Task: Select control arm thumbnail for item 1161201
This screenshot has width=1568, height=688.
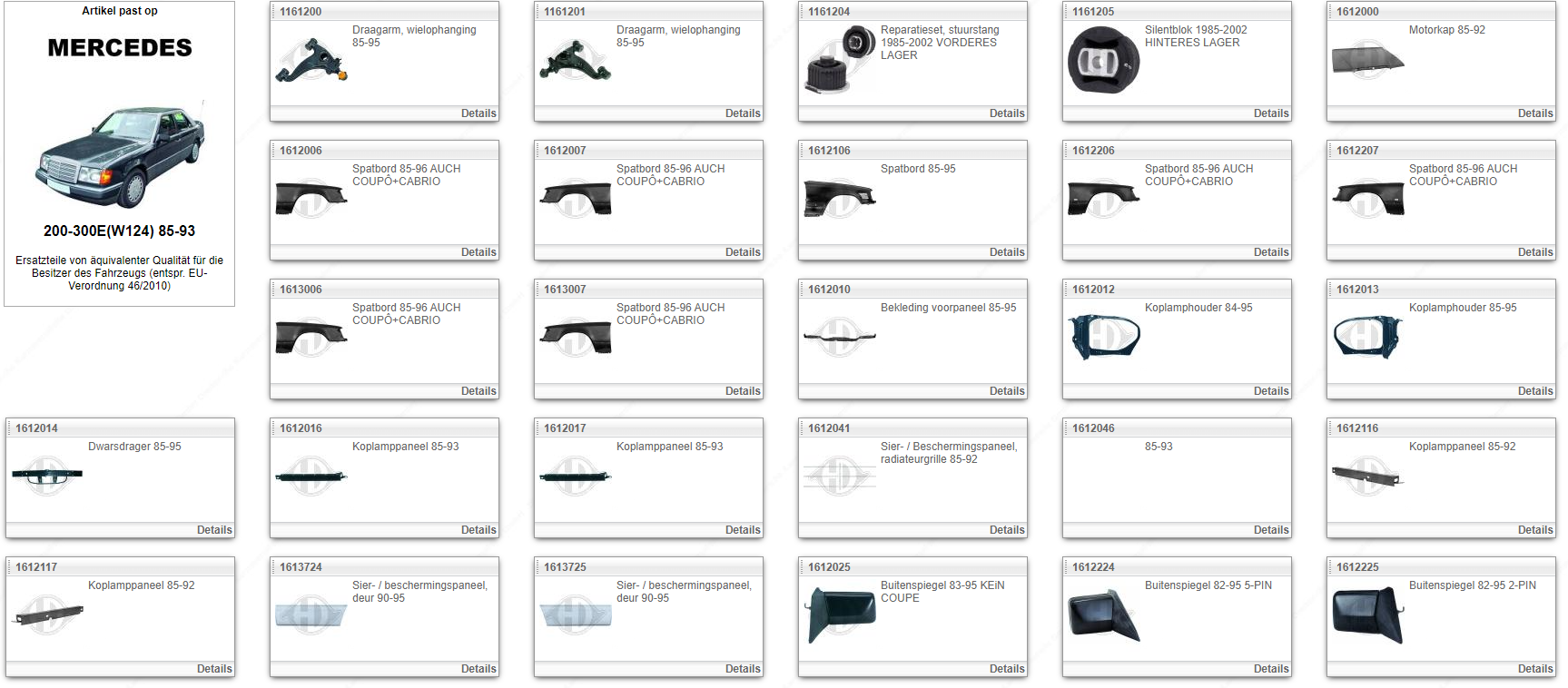Action: [576, 60]
